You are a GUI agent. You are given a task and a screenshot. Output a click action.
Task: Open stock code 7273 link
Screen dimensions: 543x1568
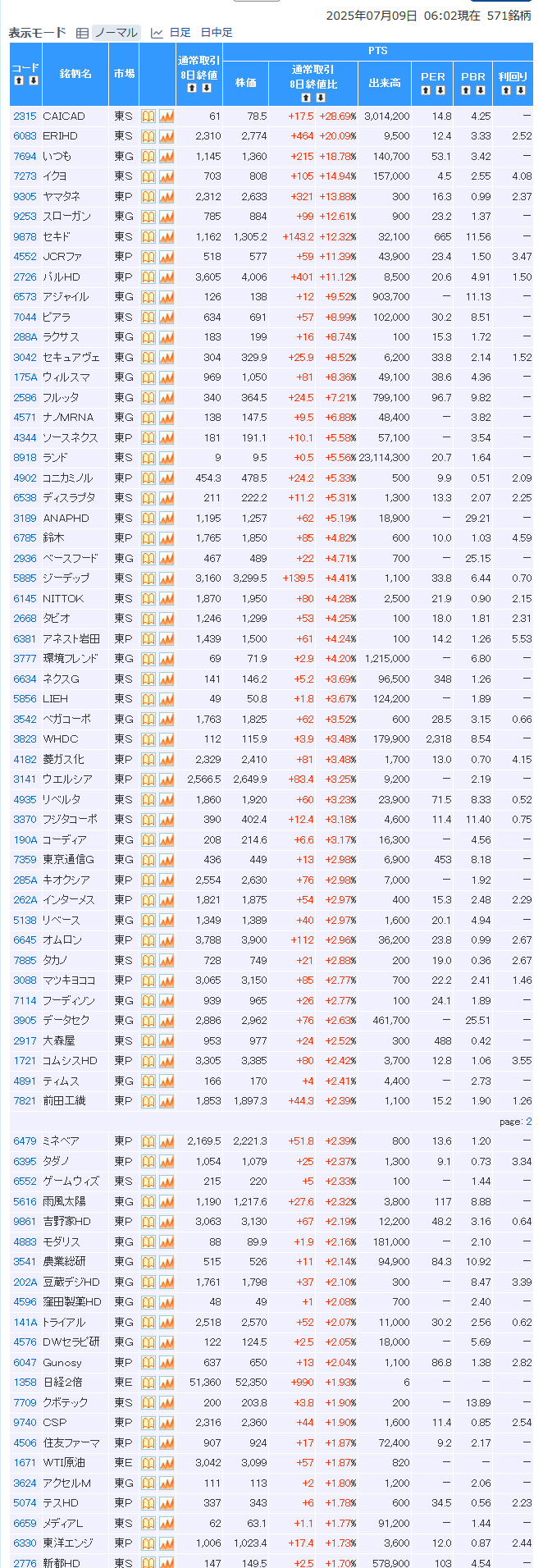(25, 176)
